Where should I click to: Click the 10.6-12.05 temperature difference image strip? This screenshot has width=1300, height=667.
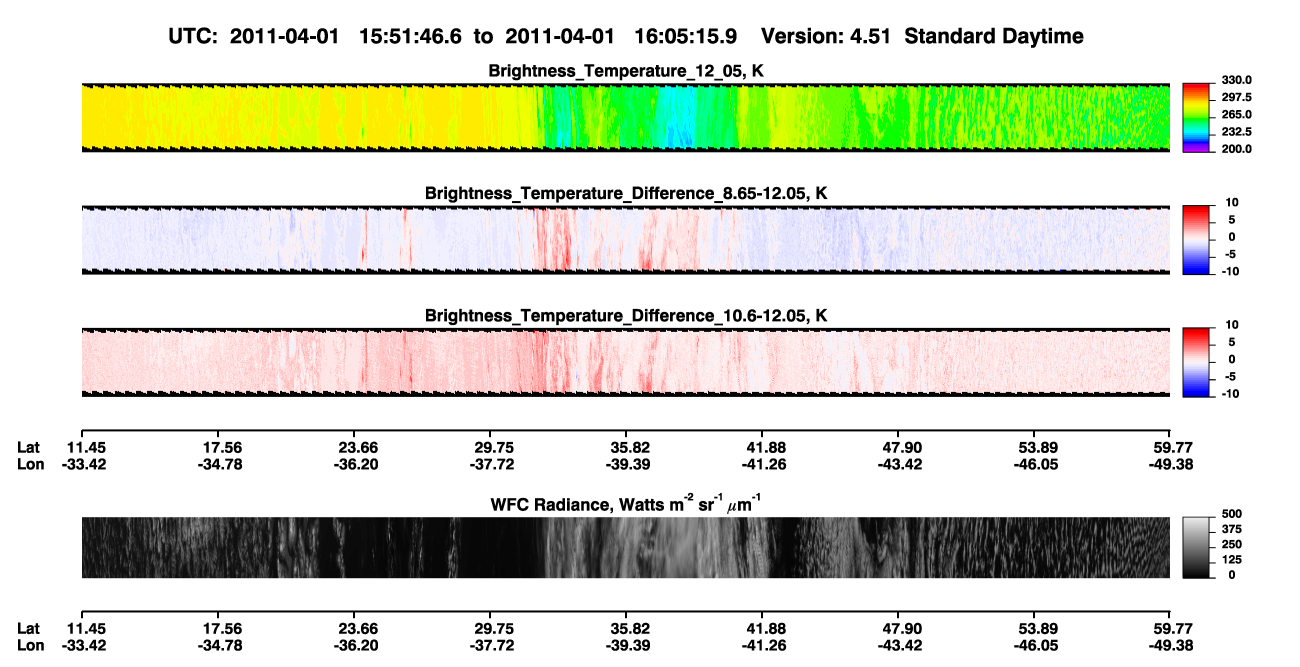point(625,362)
